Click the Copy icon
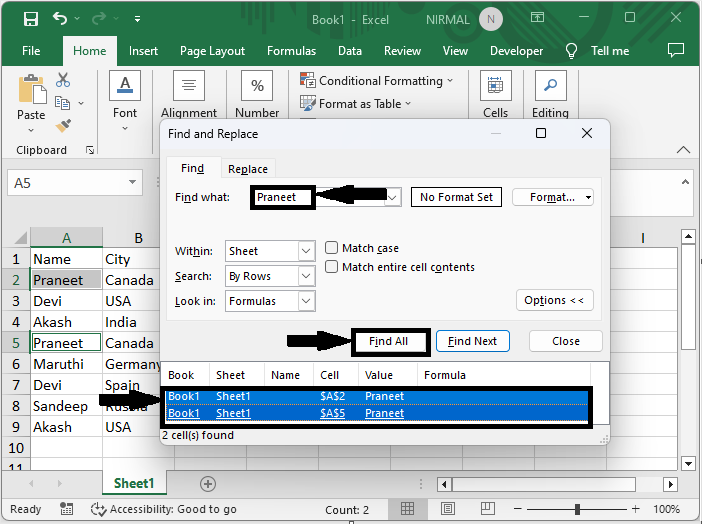 point(62,103)
